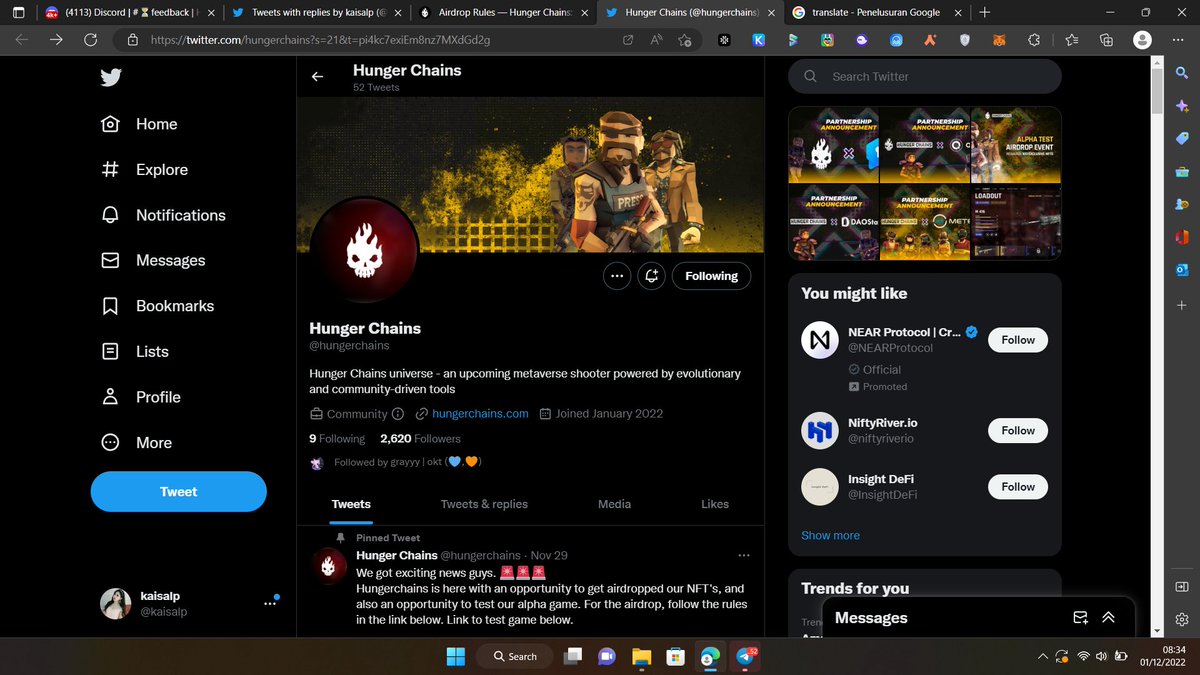Viewport: 1200px width, 675px height.
Task: Switch to translate Google search tab
Action: tap(876, 12)
